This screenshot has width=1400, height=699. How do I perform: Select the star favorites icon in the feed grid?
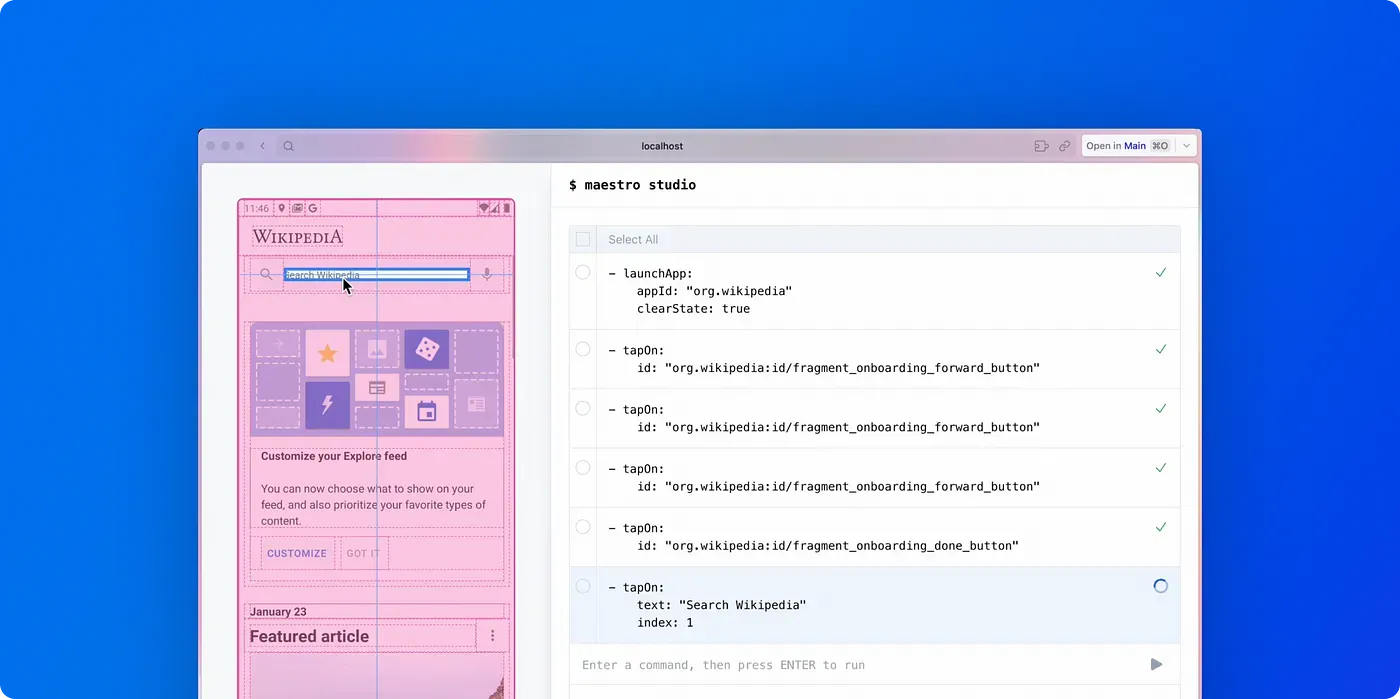click(x=327, y=352)
